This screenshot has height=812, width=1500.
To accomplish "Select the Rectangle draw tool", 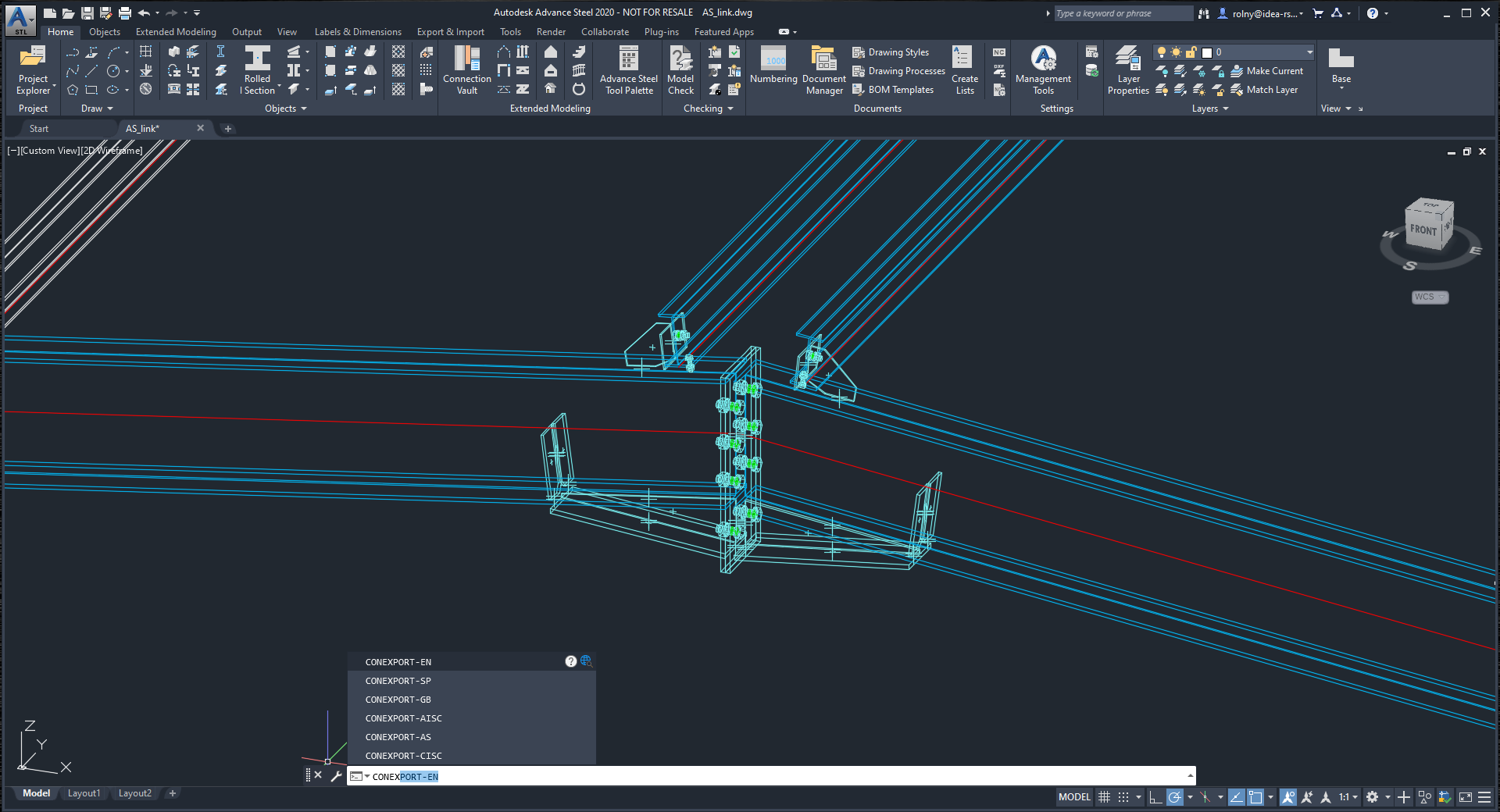I will (x=92, y=90).
